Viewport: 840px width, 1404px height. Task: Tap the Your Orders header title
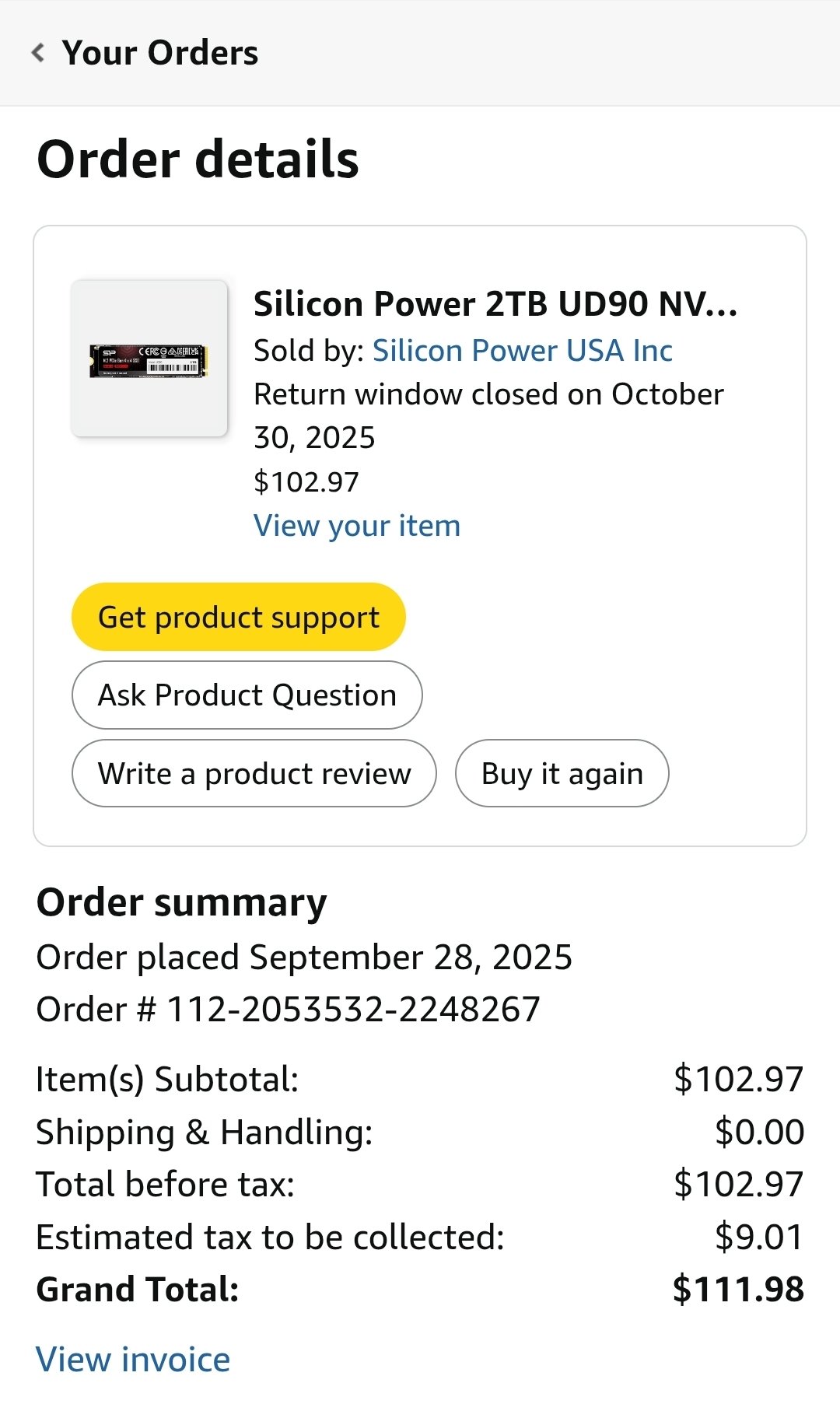(160, 53)
